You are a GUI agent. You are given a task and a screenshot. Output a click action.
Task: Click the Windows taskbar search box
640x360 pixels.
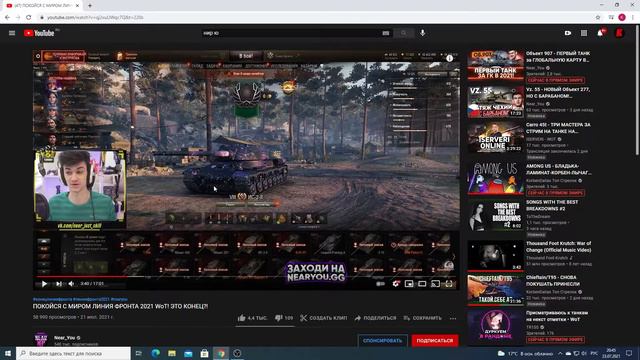point(73,353)
